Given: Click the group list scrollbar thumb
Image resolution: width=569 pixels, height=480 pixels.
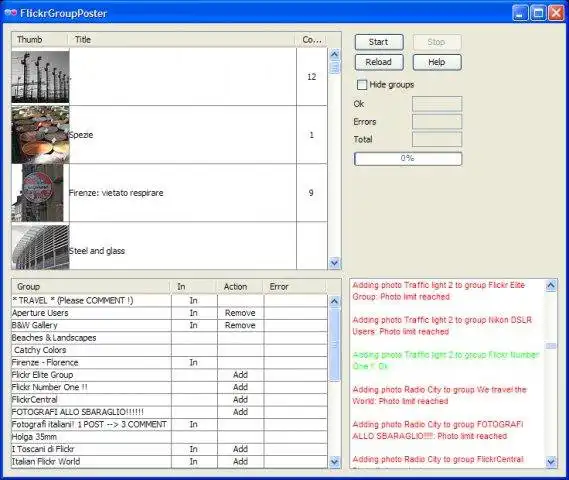Looking at the screenshot, I should 335,345.
